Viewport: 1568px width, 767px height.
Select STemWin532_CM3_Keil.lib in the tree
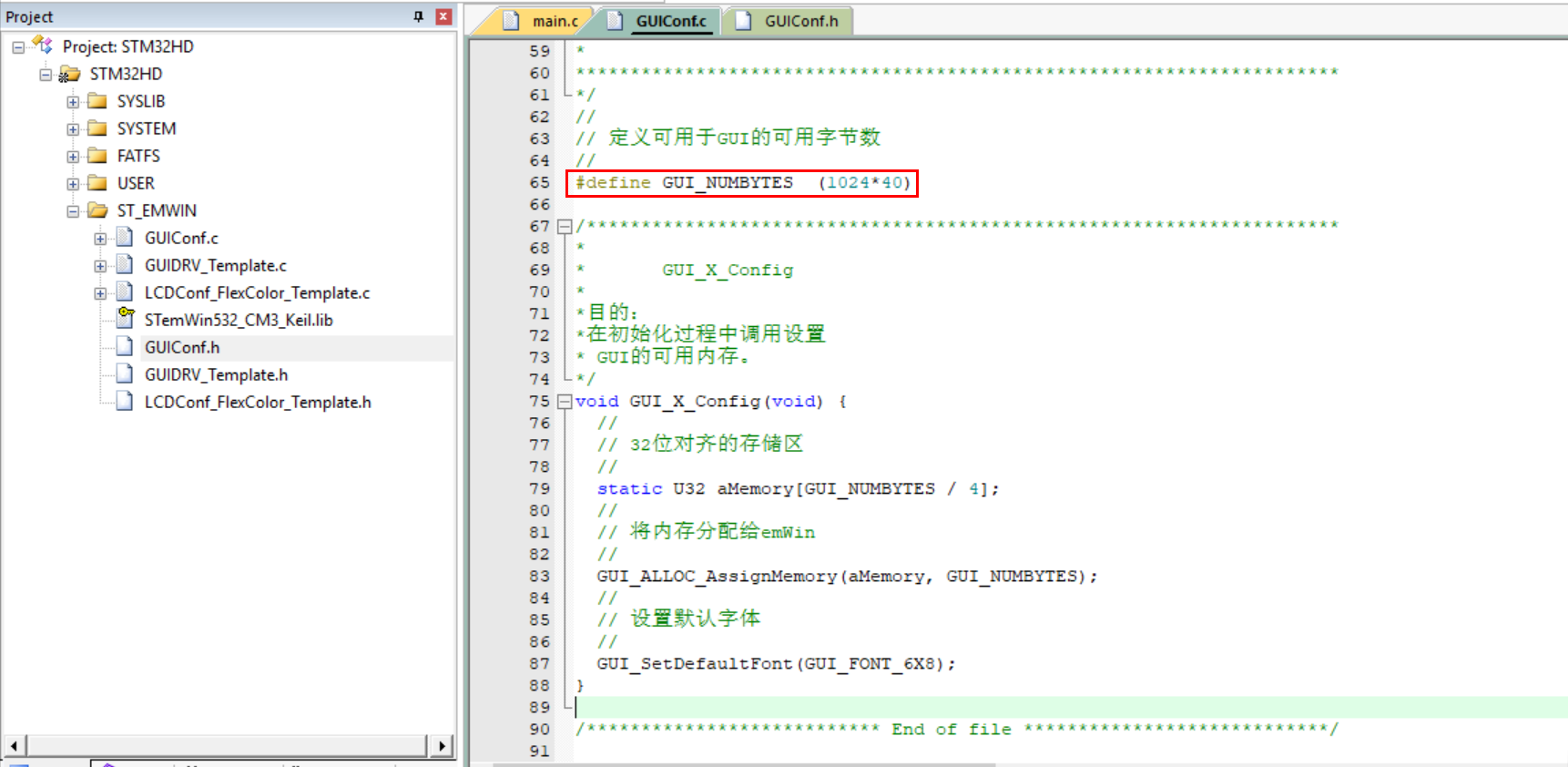coord(239,320)
